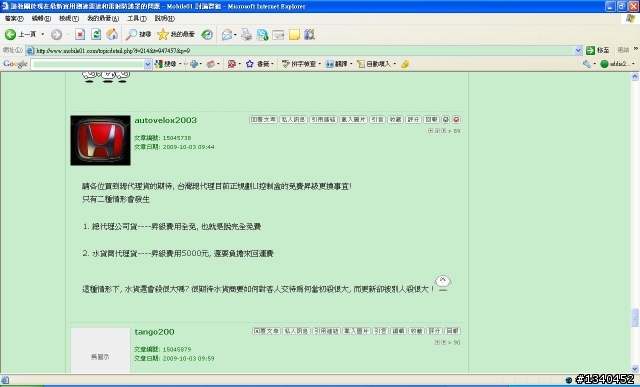640x387 pixels.
Task: Open the View (檢視) menu
Action: (69, 18)
